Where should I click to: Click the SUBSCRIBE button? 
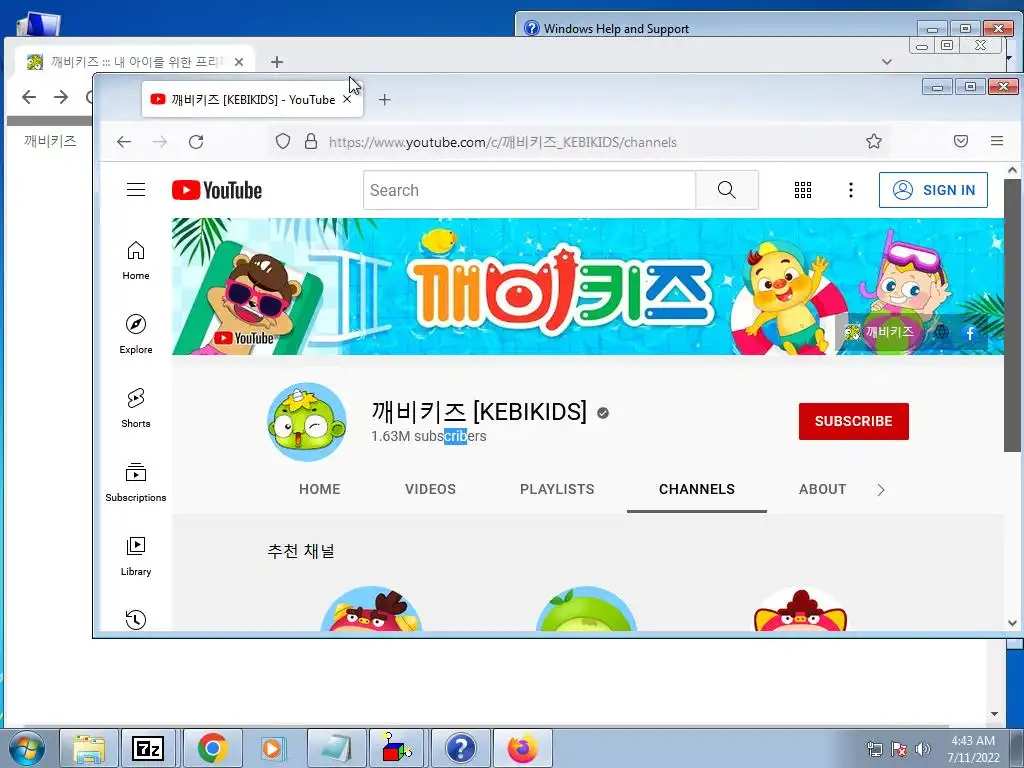[854, 421]
